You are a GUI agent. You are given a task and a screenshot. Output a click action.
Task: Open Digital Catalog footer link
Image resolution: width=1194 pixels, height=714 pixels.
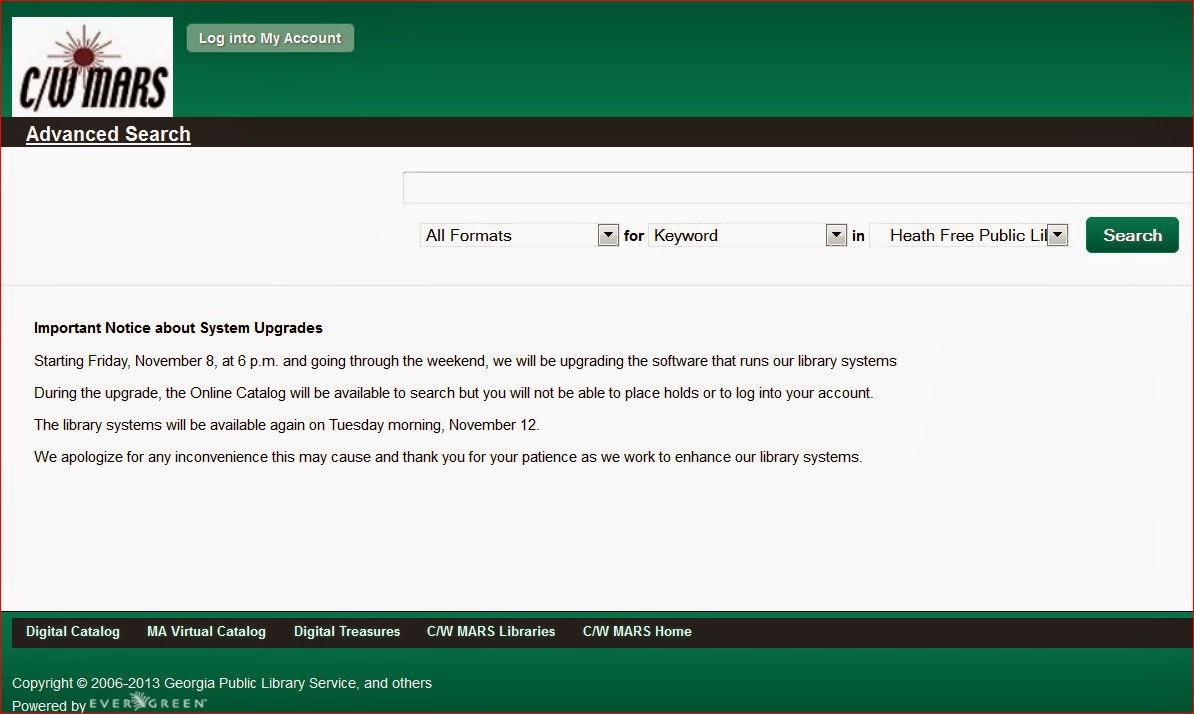pos(73,631)
